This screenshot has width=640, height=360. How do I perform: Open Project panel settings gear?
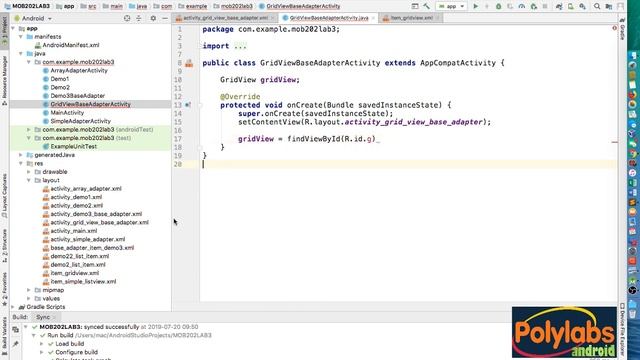153,18
